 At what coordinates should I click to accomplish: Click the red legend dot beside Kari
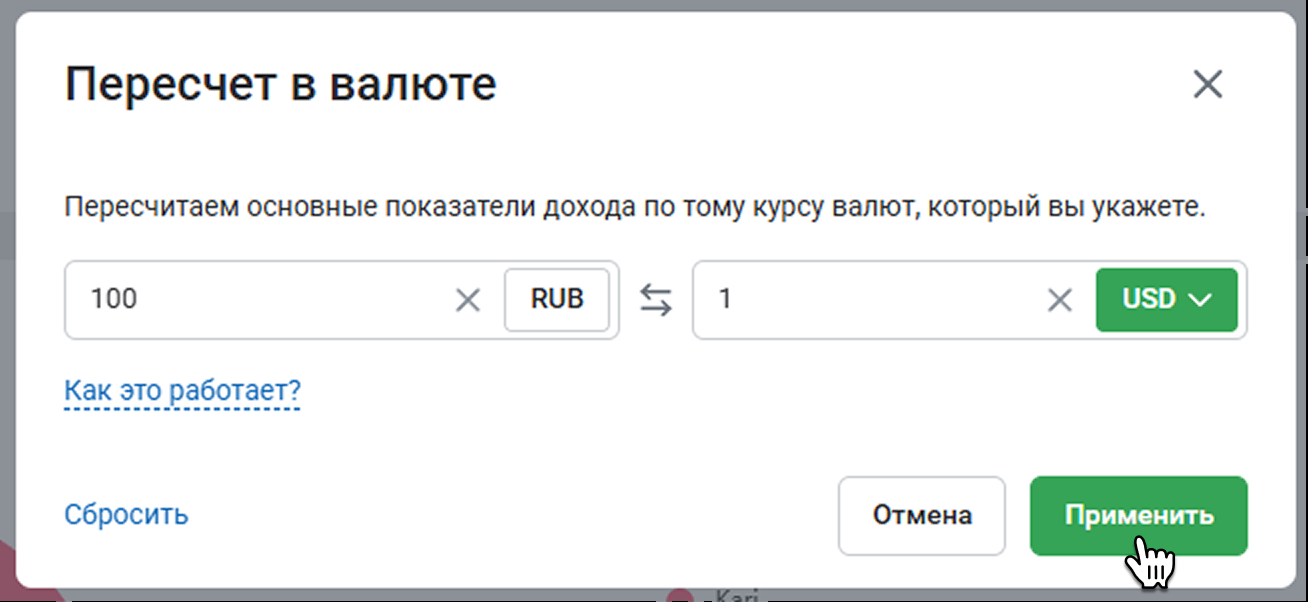pos(681,596)
